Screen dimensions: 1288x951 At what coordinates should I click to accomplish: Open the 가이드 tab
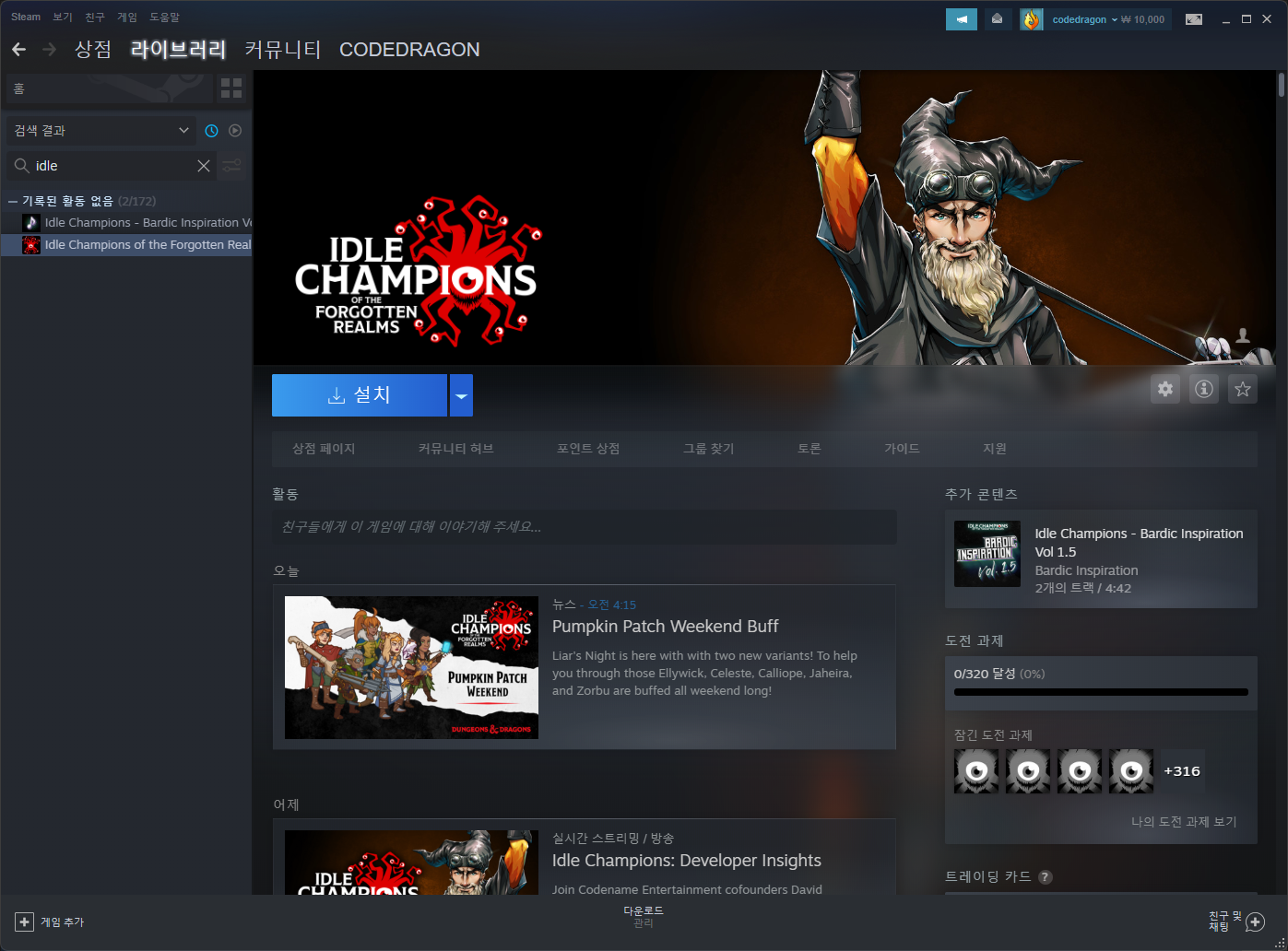point(902,449)
